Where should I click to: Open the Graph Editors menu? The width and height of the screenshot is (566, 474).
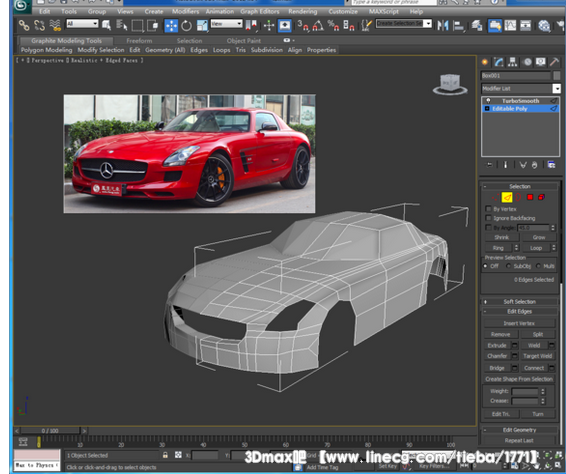[260, 12]
